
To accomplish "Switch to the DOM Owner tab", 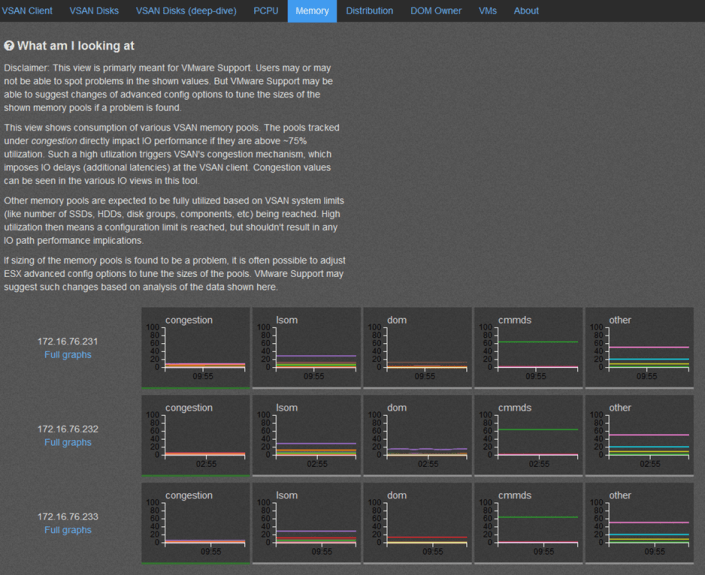I will coord(436,11).
